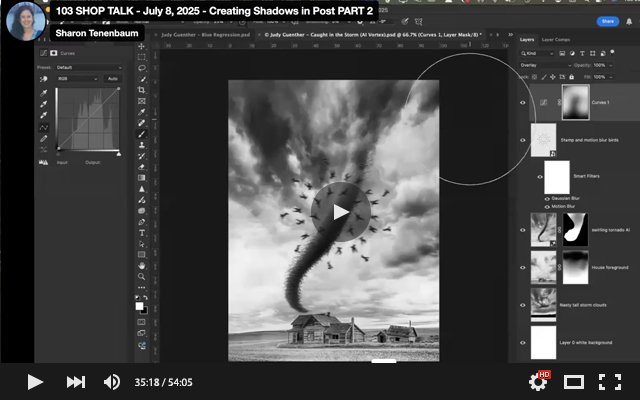Click the Curves white point slider triangle

[x=119, y=154]
